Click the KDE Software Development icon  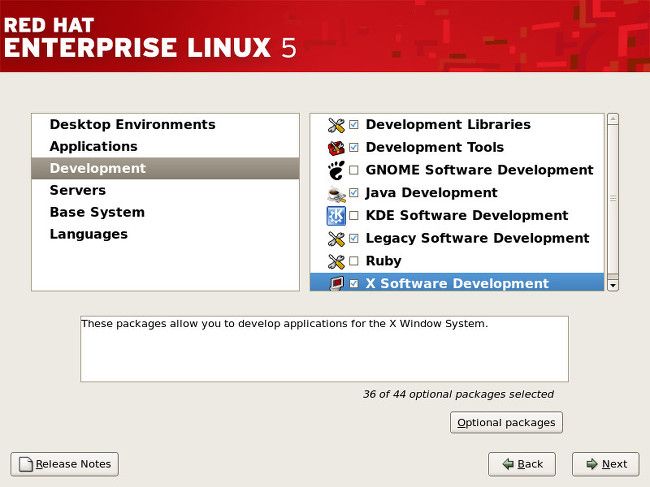coord(336,216)
